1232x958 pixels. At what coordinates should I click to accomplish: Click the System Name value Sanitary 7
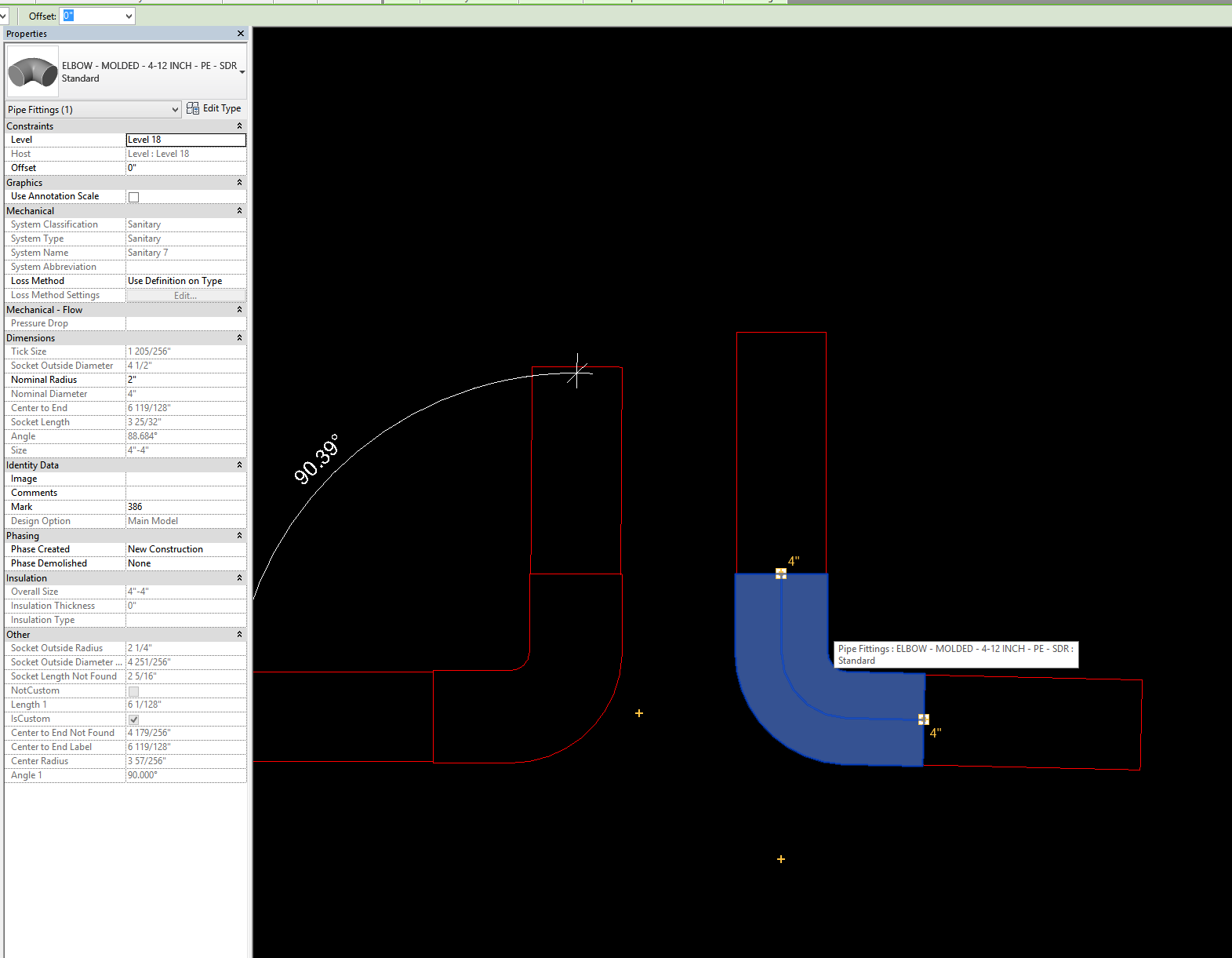[x=186, y=253]
